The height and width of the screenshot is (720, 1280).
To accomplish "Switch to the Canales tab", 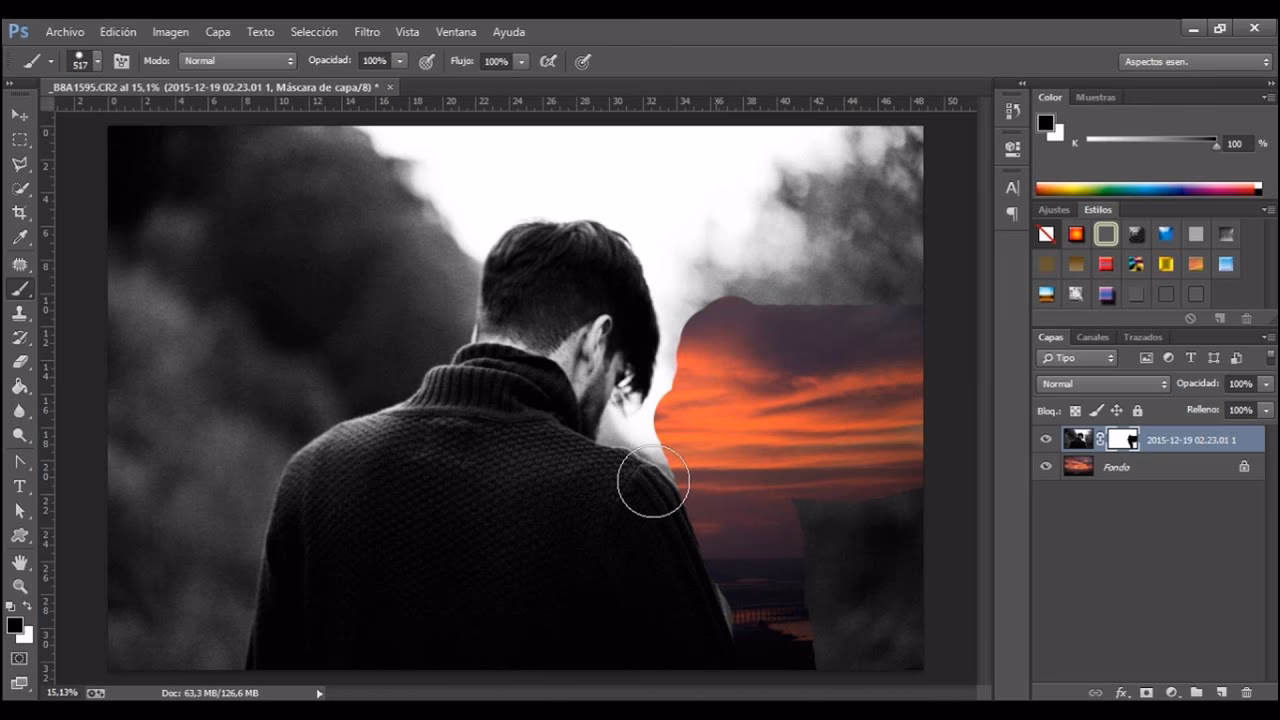I will (x=1092, y=337).
